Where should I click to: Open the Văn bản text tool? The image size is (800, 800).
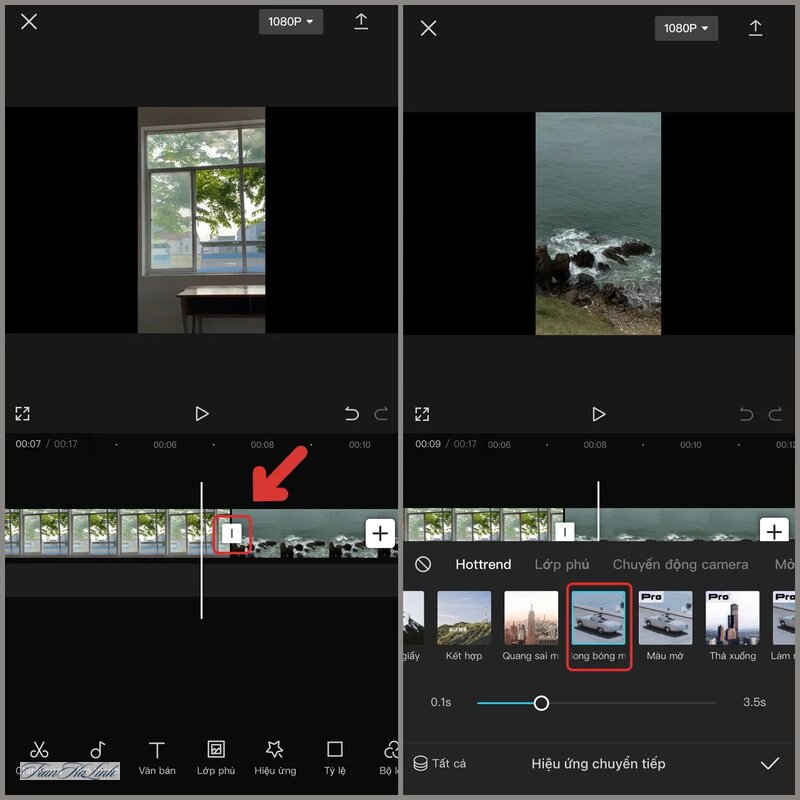(157, 759)
